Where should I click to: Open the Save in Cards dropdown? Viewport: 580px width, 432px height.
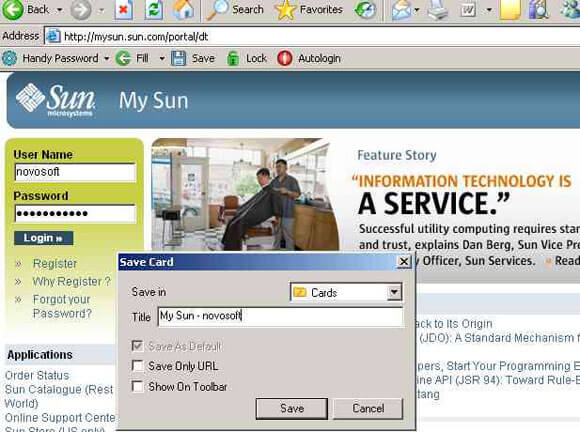coord(394,292)
